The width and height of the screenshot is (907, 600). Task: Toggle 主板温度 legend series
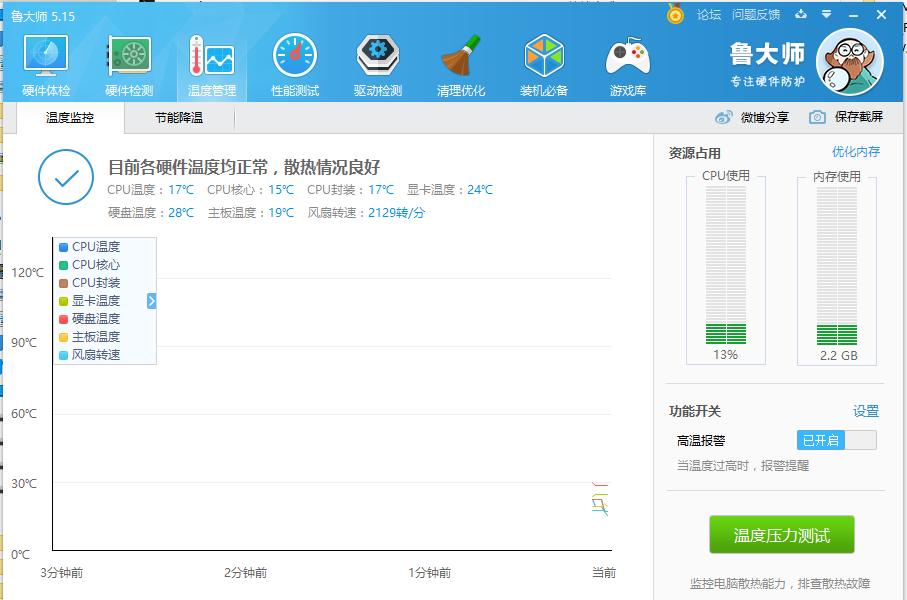[x=90, y=337]
